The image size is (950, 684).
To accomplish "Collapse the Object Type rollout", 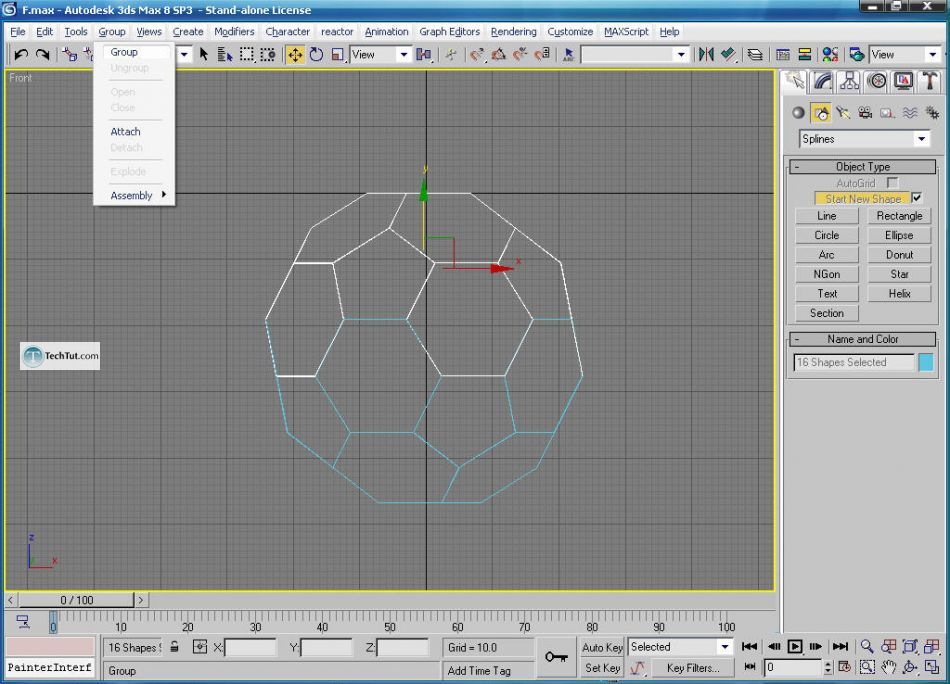I will tap(863, 167).
